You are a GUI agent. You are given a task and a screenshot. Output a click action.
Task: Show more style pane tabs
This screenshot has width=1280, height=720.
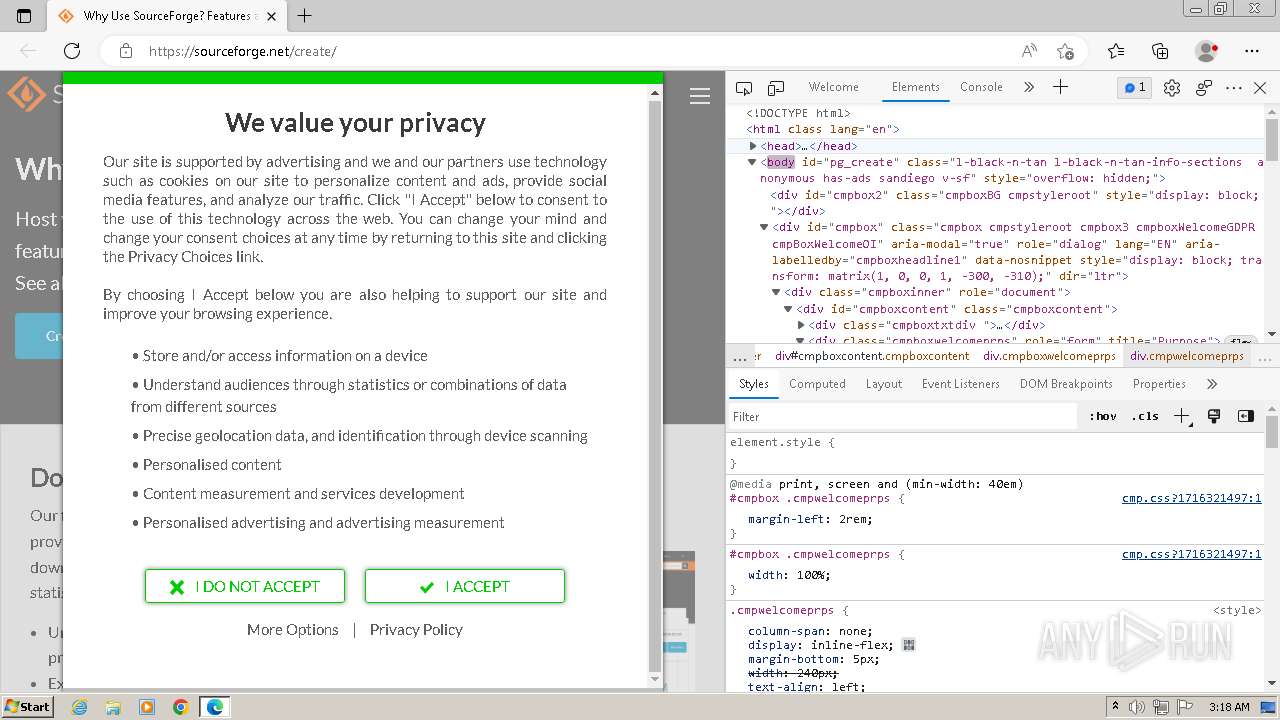[x=1212, y=384]
